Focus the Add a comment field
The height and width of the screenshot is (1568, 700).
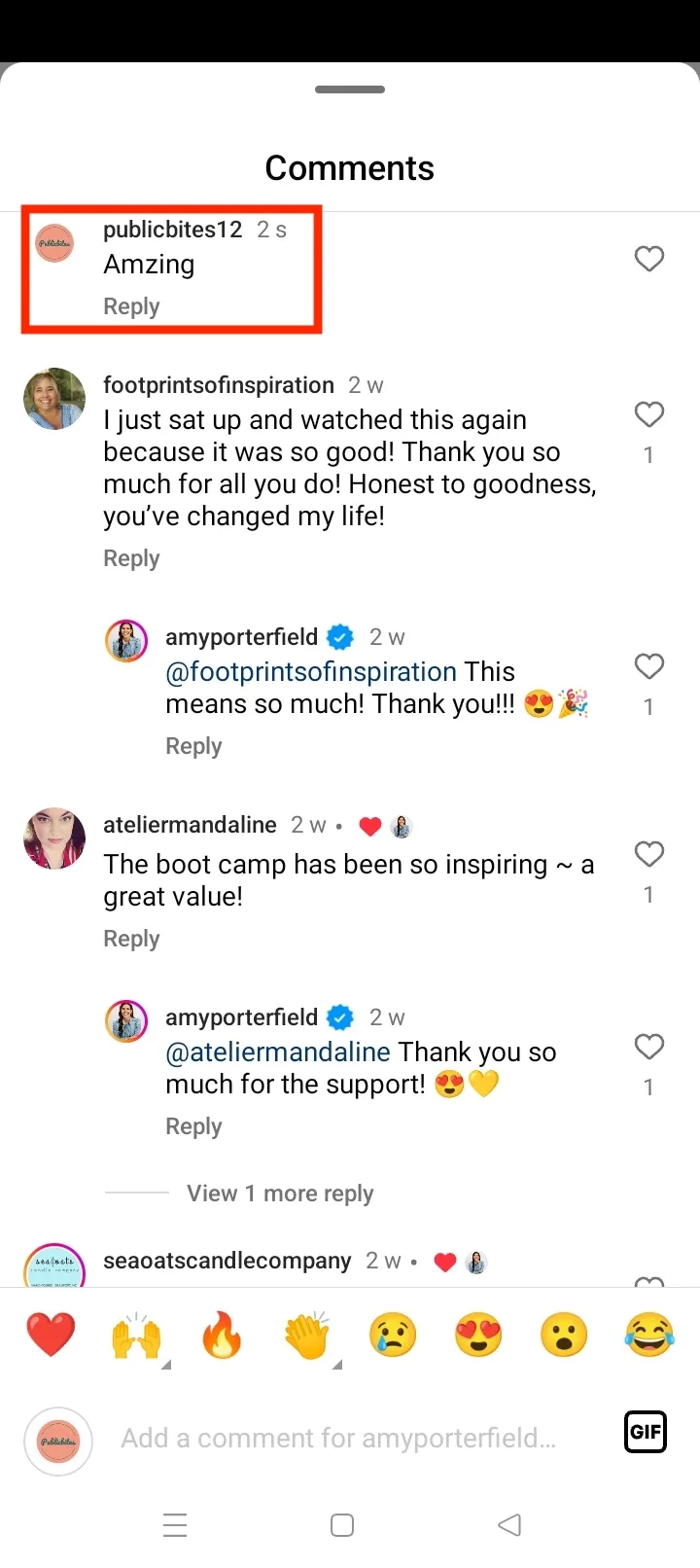pyautogui.click(x=338, y=1439)
